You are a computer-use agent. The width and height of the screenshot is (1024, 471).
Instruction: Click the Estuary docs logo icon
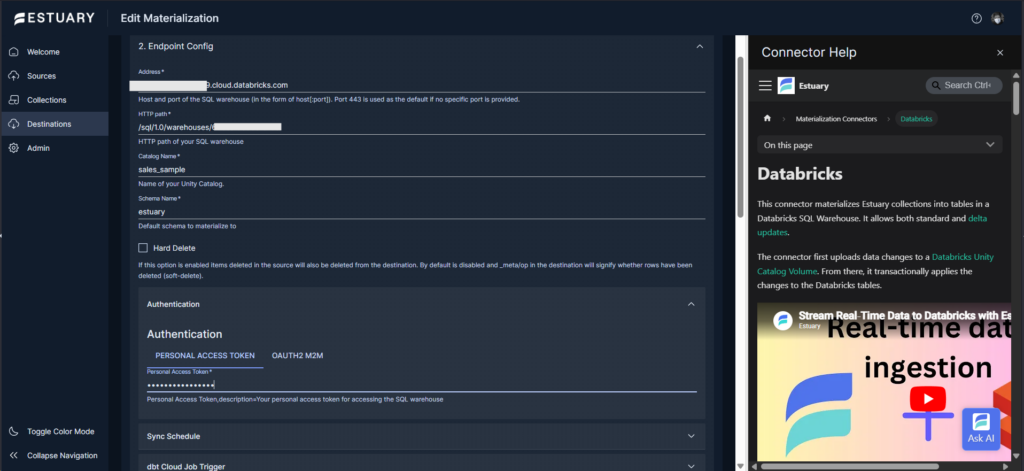[x=786, y=86]
